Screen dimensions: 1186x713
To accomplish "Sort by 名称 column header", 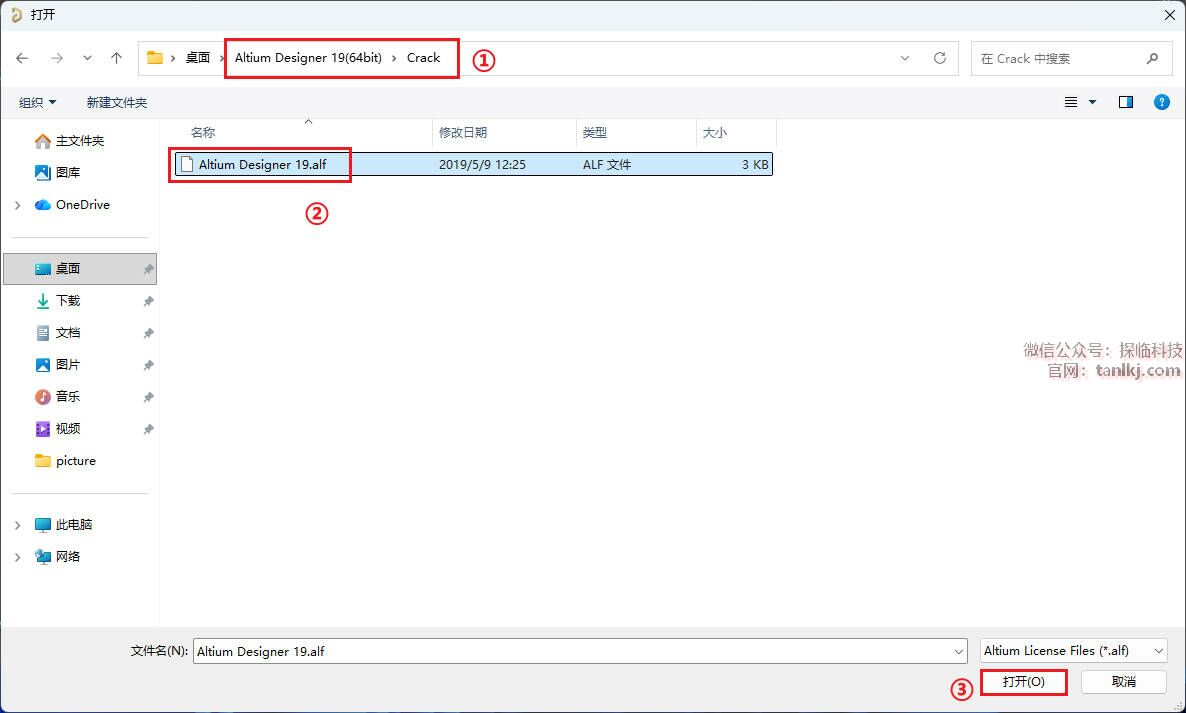I will tap(203, 132).
